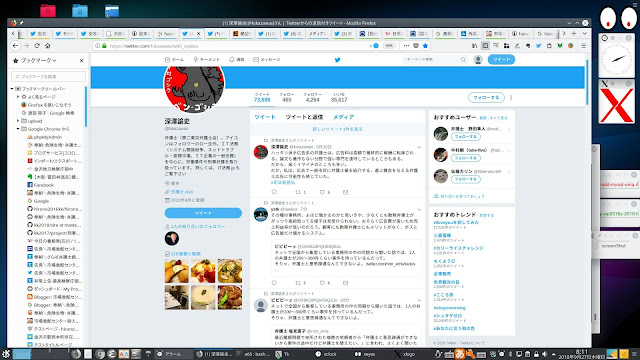Open the Firefox hamburger menu
Screen dimensions: 640x360
click(584, 46)
